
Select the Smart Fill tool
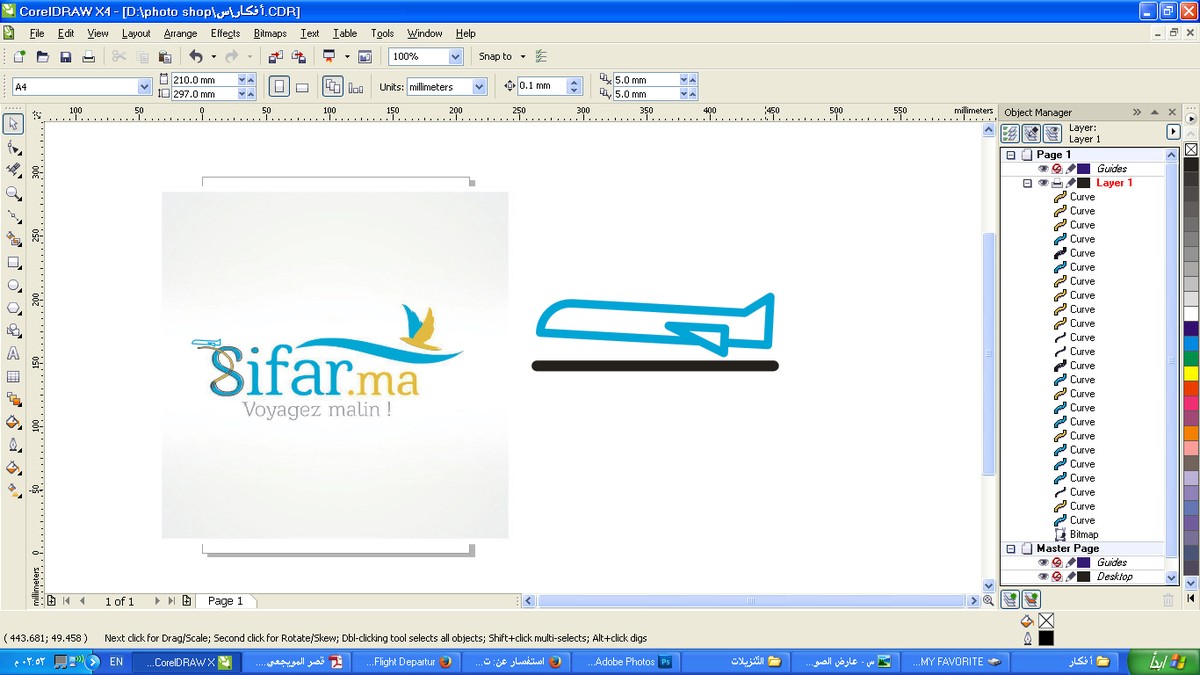(14, 239)
